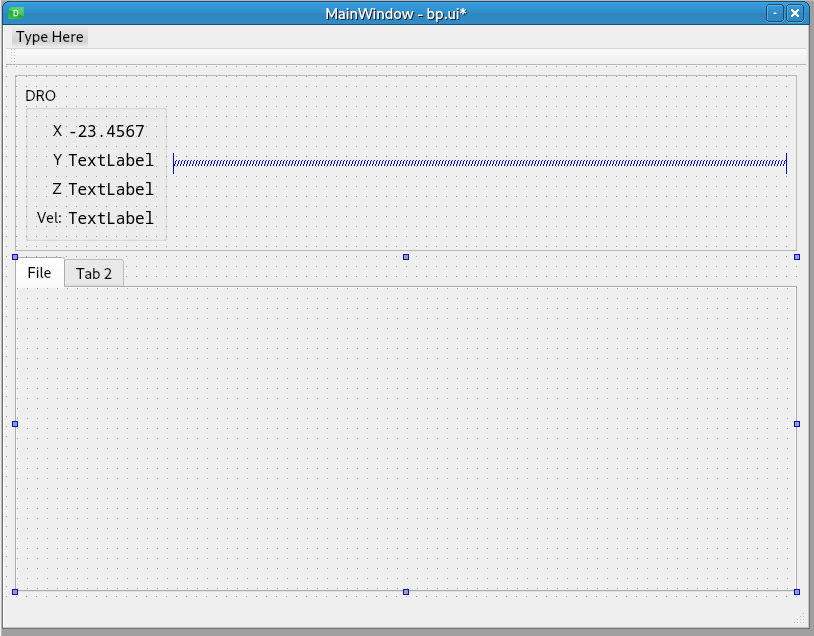Click the tab widget's top-center selection handle
The image size is (814, 636).
tap(406, 257)
